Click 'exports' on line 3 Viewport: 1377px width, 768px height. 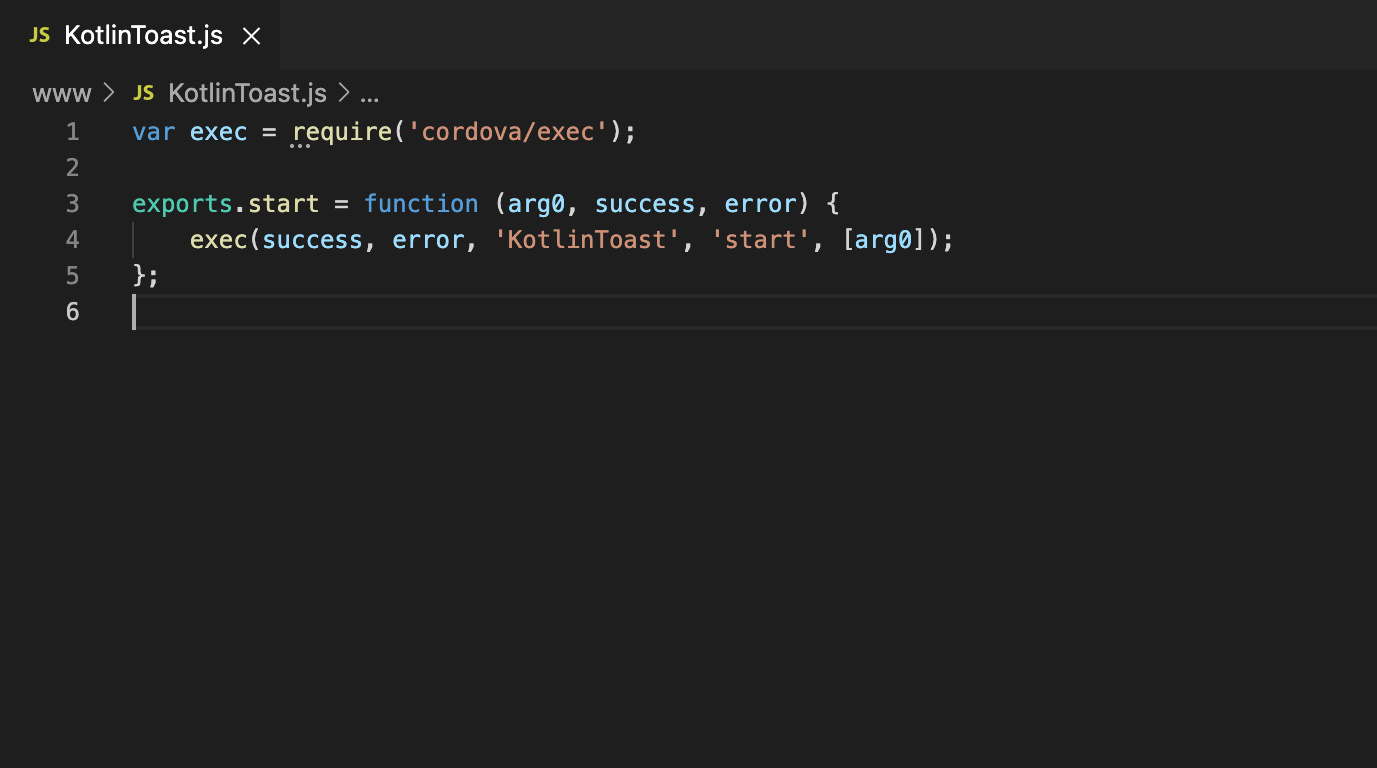pos(182,204)
